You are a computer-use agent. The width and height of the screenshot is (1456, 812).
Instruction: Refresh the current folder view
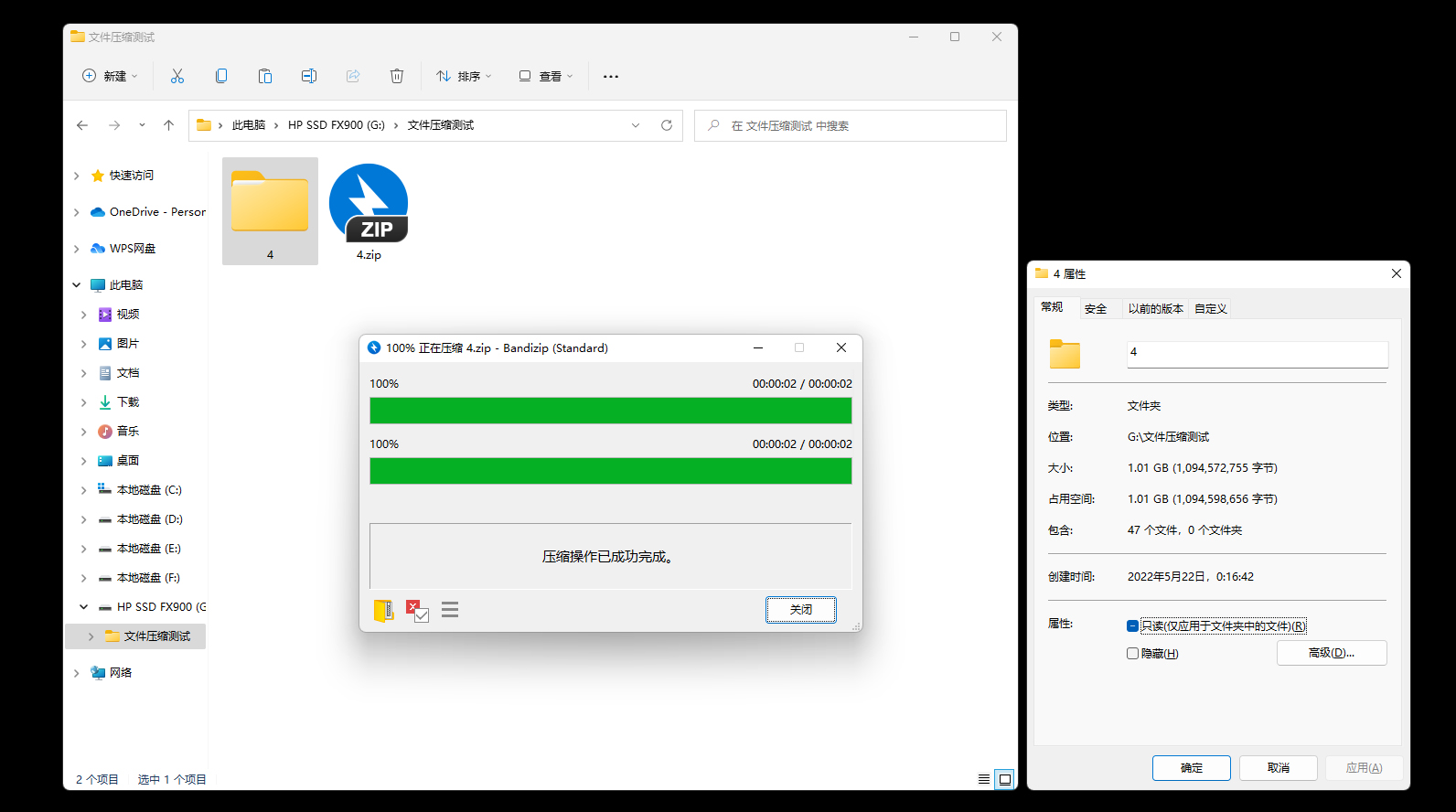pyautogui.click(x=667, y=125)
